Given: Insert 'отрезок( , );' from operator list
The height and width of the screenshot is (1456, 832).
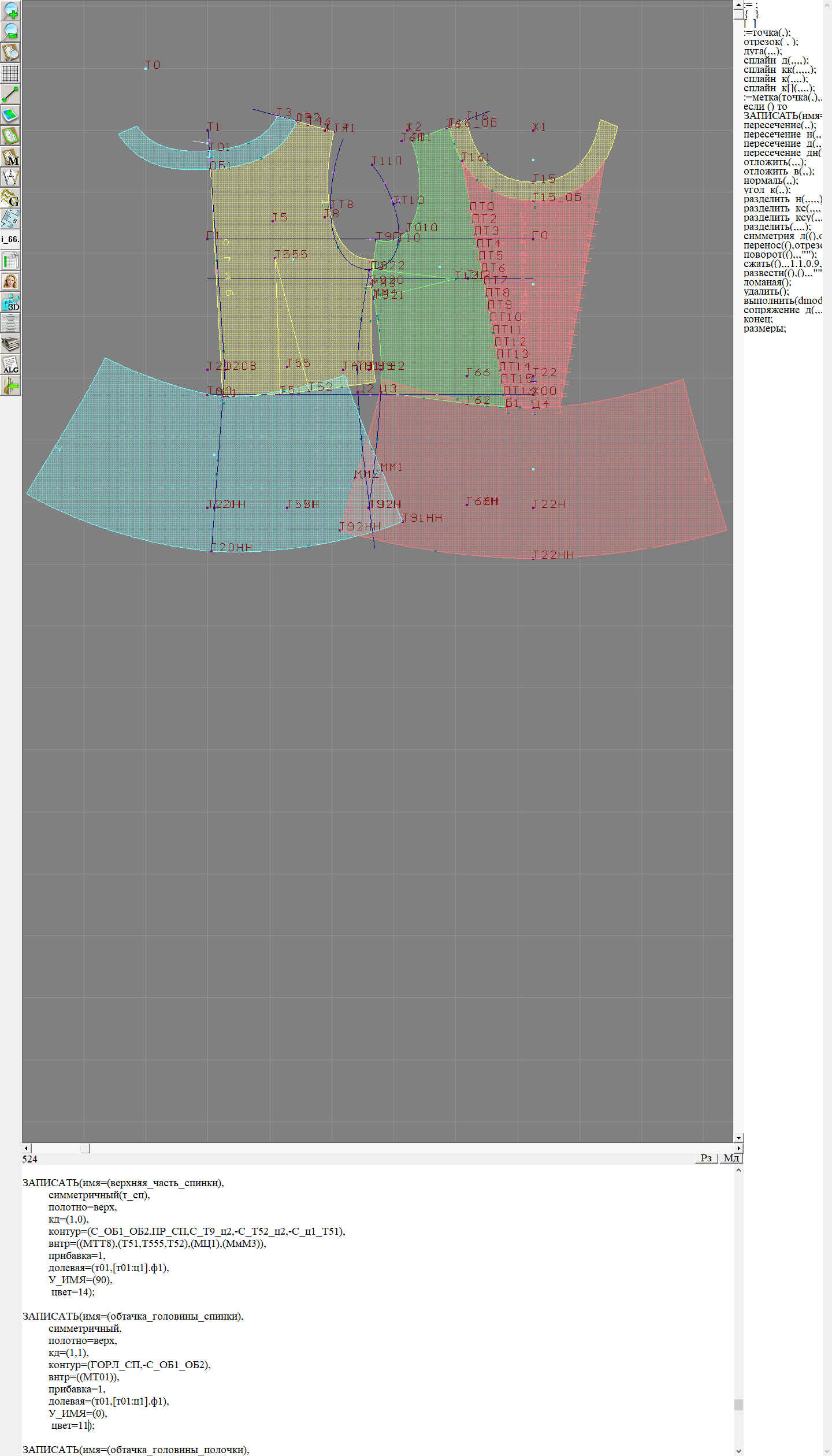Looking at the screenshot, I should (770, 42).
